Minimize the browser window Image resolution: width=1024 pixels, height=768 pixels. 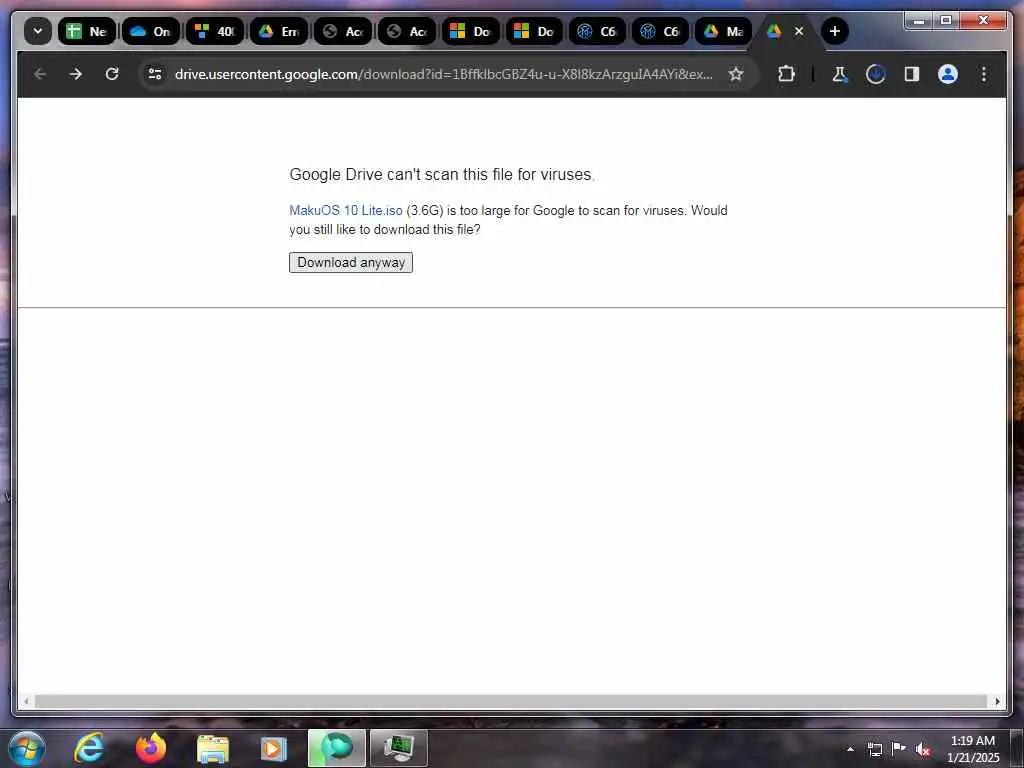919,21
